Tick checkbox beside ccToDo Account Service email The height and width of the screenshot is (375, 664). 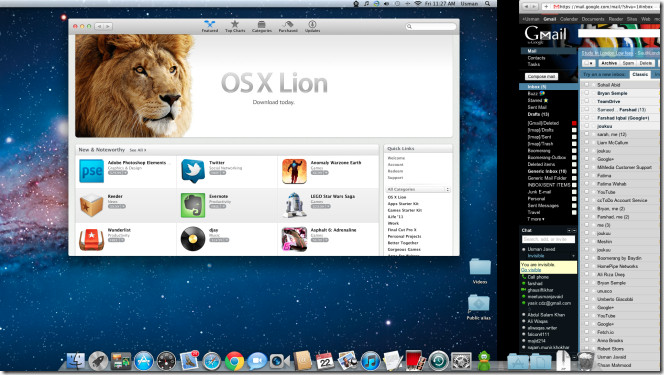click(x=587, y=200)
